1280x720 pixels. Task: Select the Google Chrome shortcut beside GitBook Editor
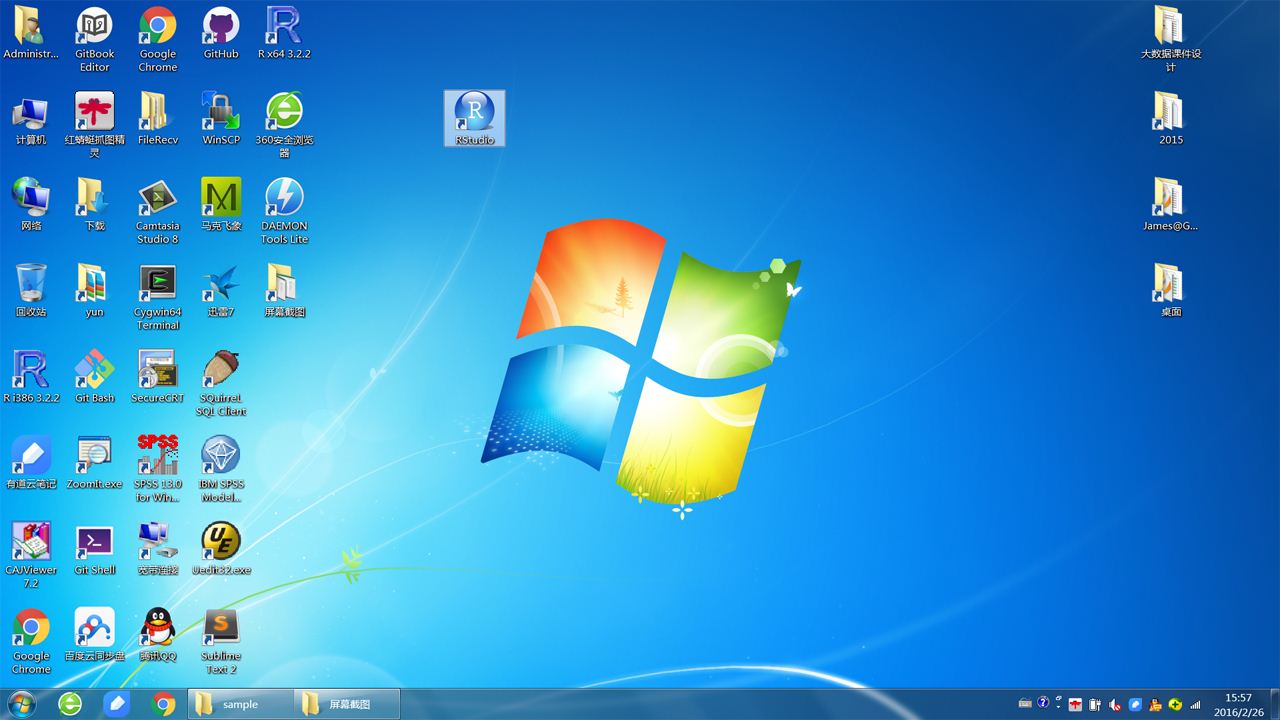tap(158, 40)
